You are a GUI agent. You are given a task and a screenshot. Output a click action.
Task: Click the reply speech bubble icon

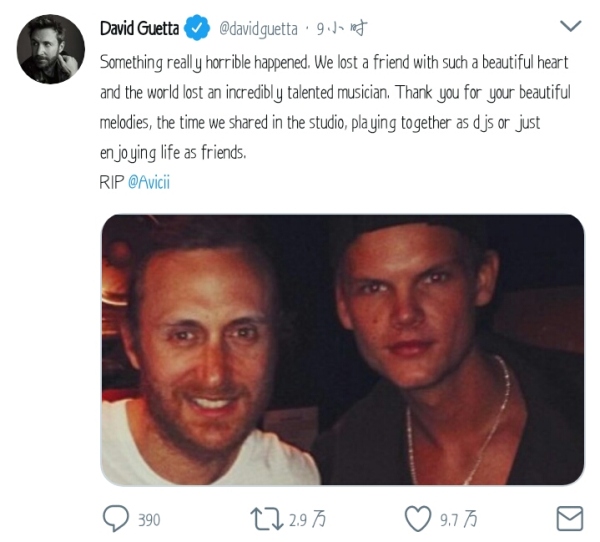click(x=117, y=519)
